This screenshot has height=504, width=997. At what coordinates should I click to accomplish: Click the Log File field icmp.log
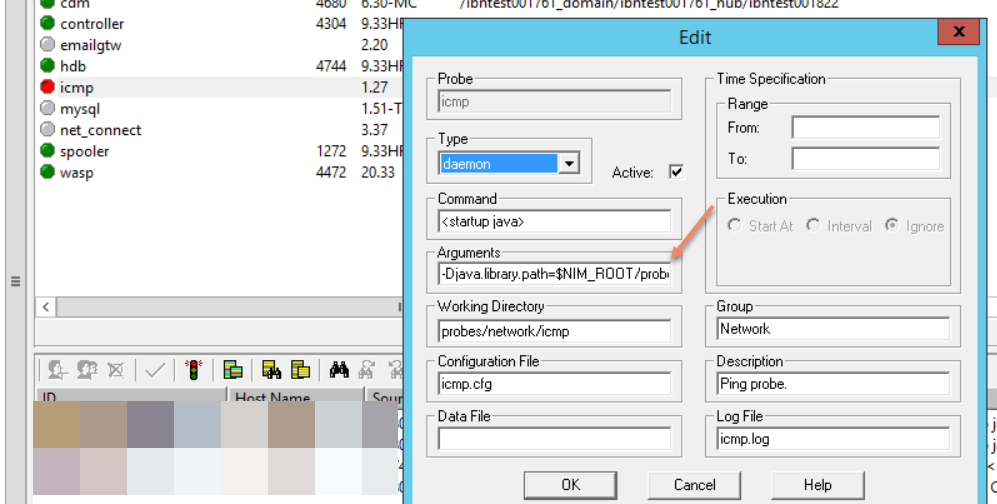[x=834, y=439]
